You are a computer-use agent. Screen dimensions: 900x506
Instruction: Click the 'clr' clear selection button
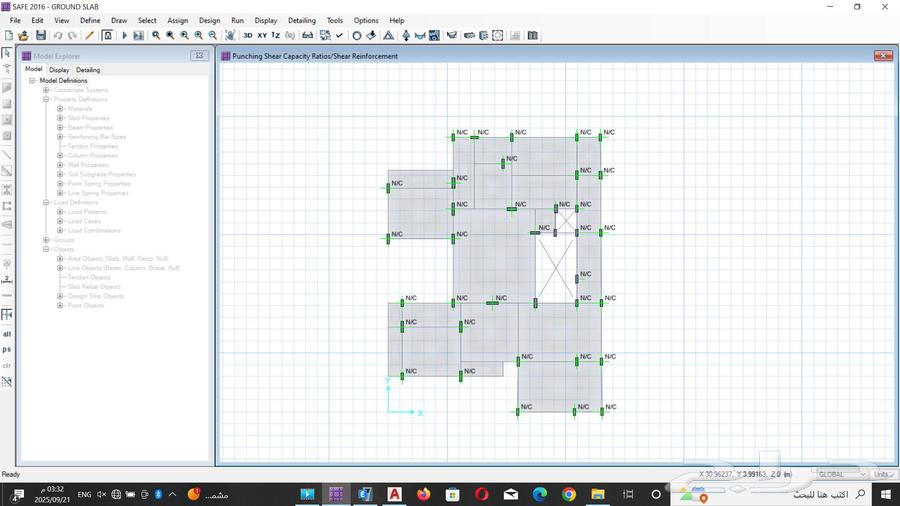[x=7, y=365]
